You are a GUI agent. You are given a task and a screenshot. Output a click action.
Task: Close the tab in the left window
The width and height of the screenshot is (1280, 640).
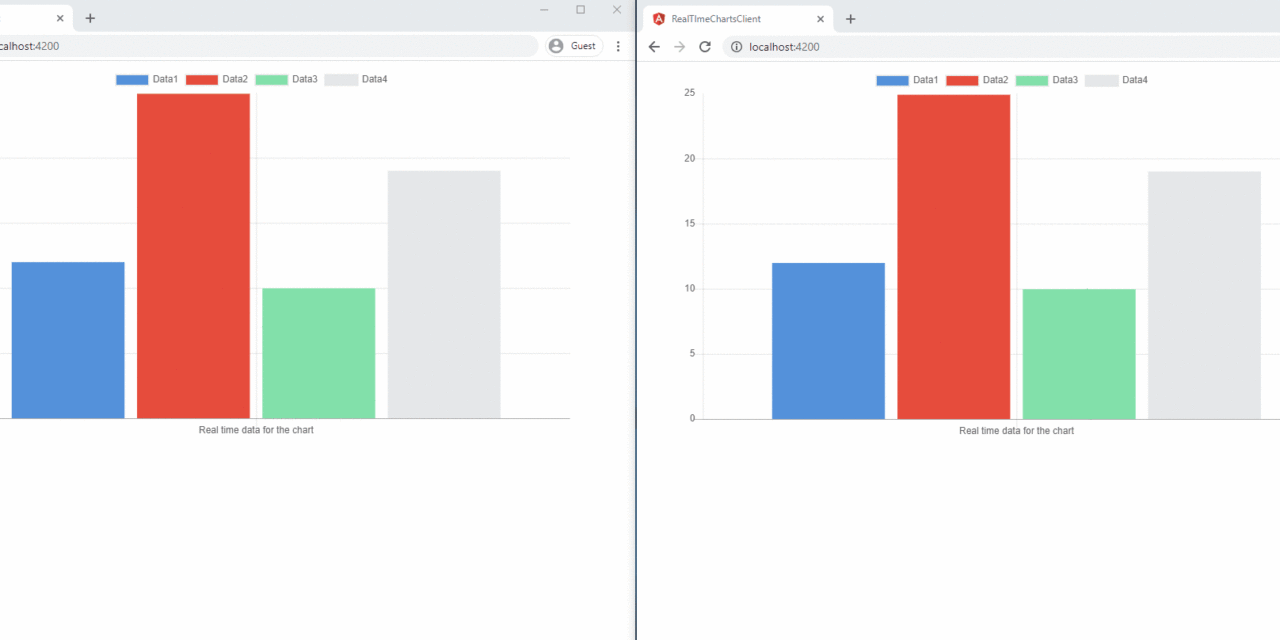[x=60, y=18]
